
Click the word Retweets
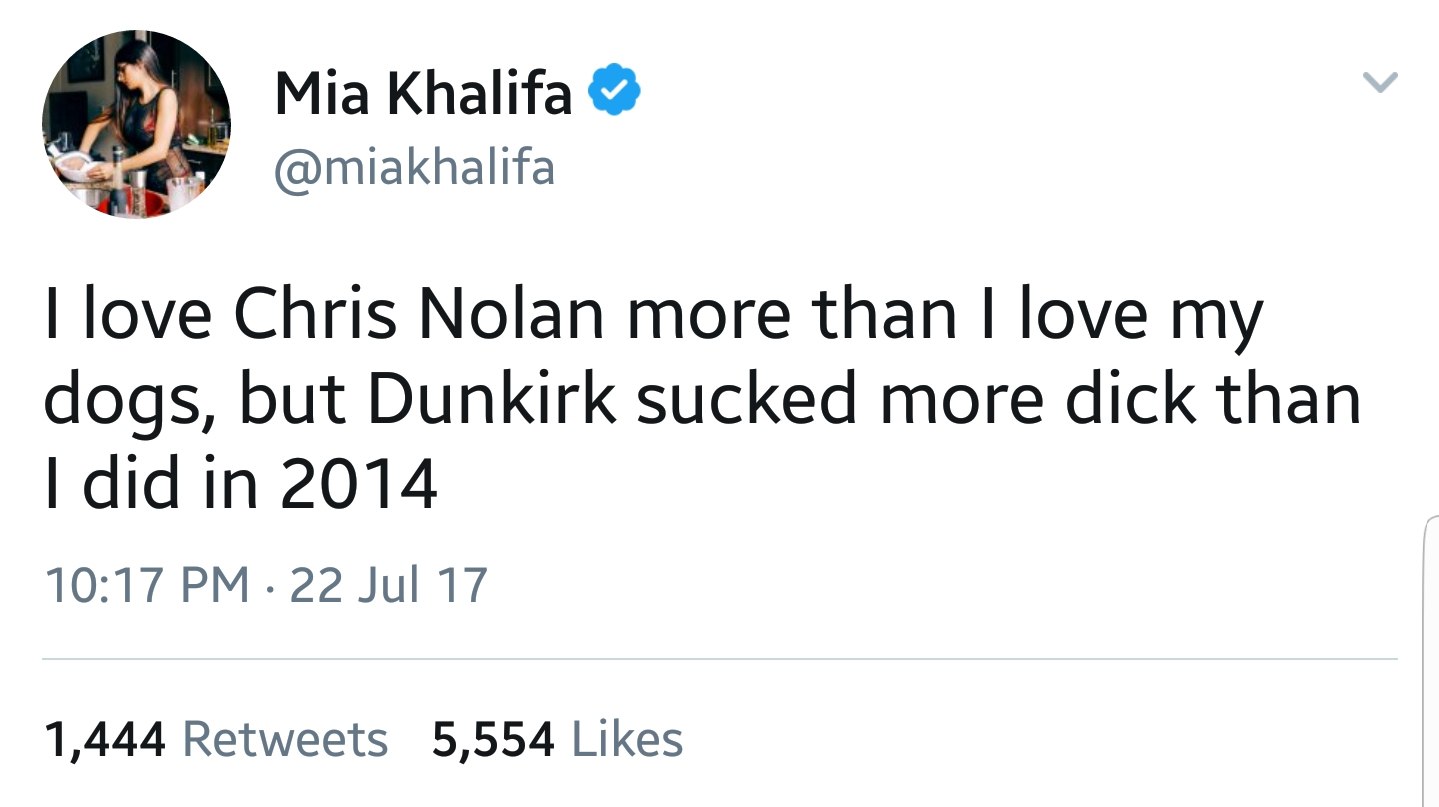point(286,740)
